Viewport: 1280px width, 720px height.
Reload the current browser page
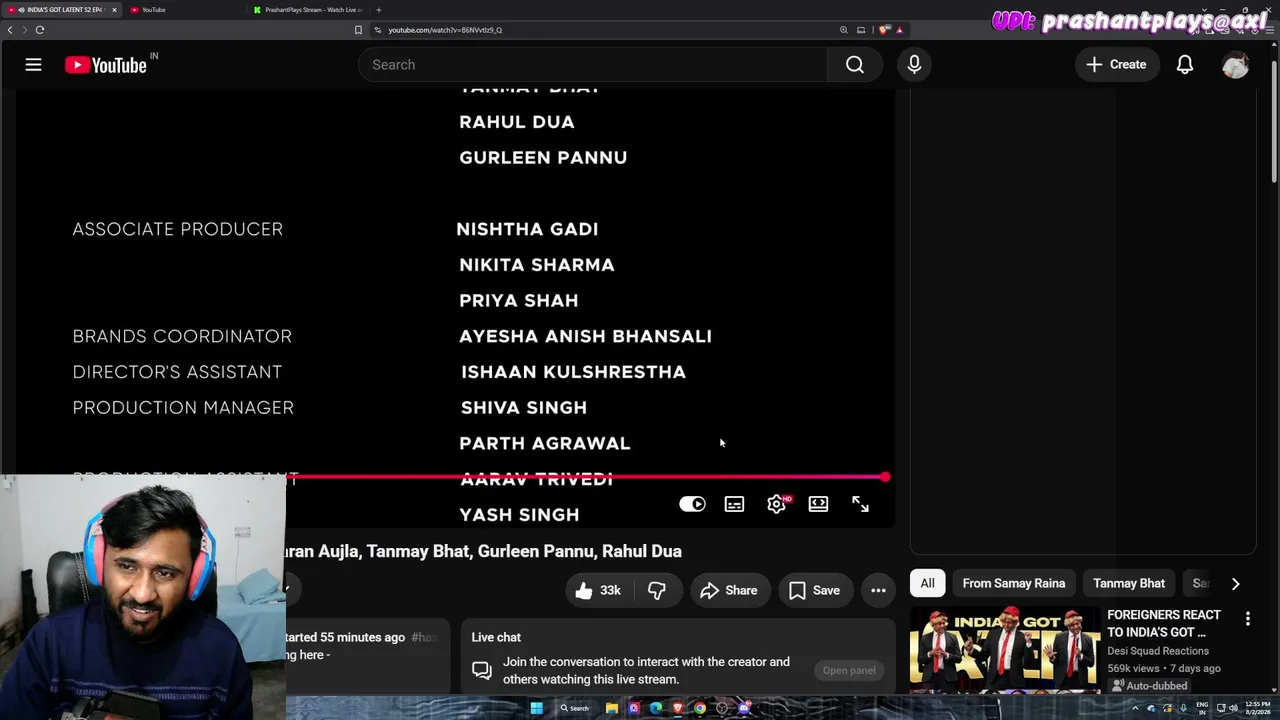coord(40,30)
